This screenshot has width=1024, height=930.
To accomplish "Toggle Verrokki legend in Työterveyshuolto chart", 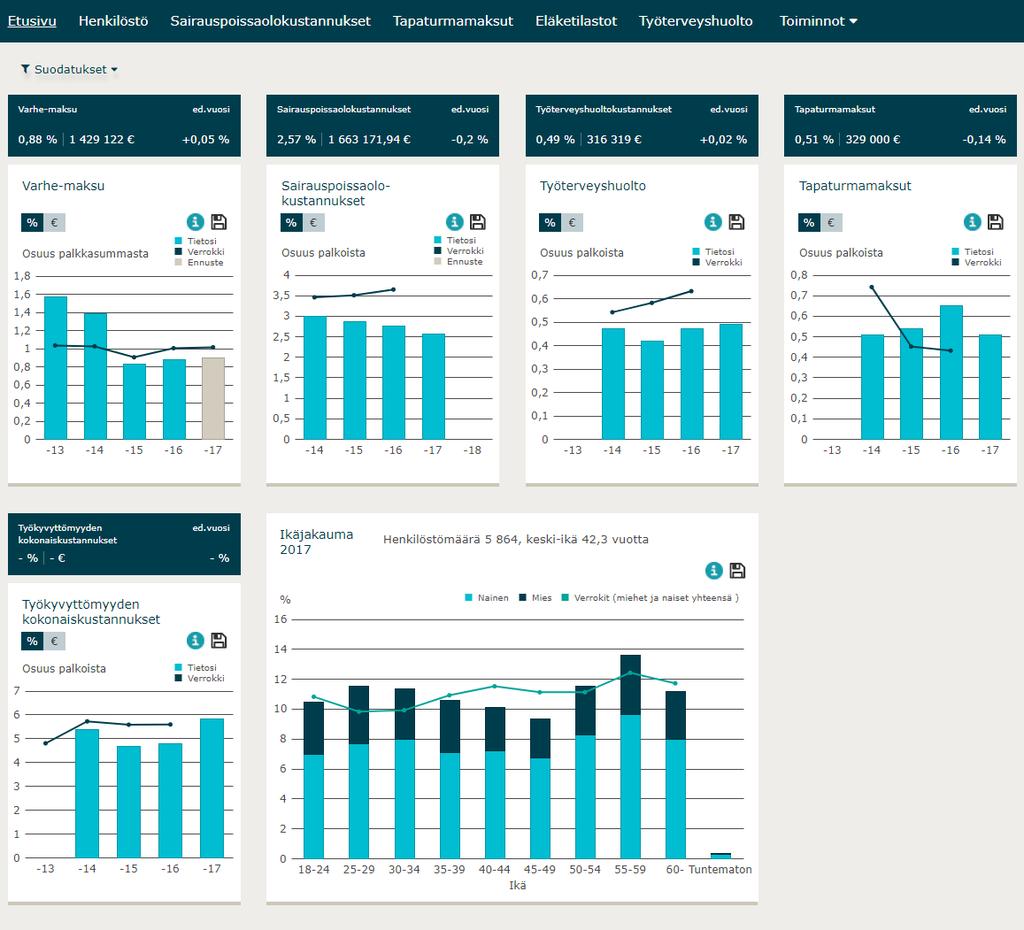I will coord(718,263).
